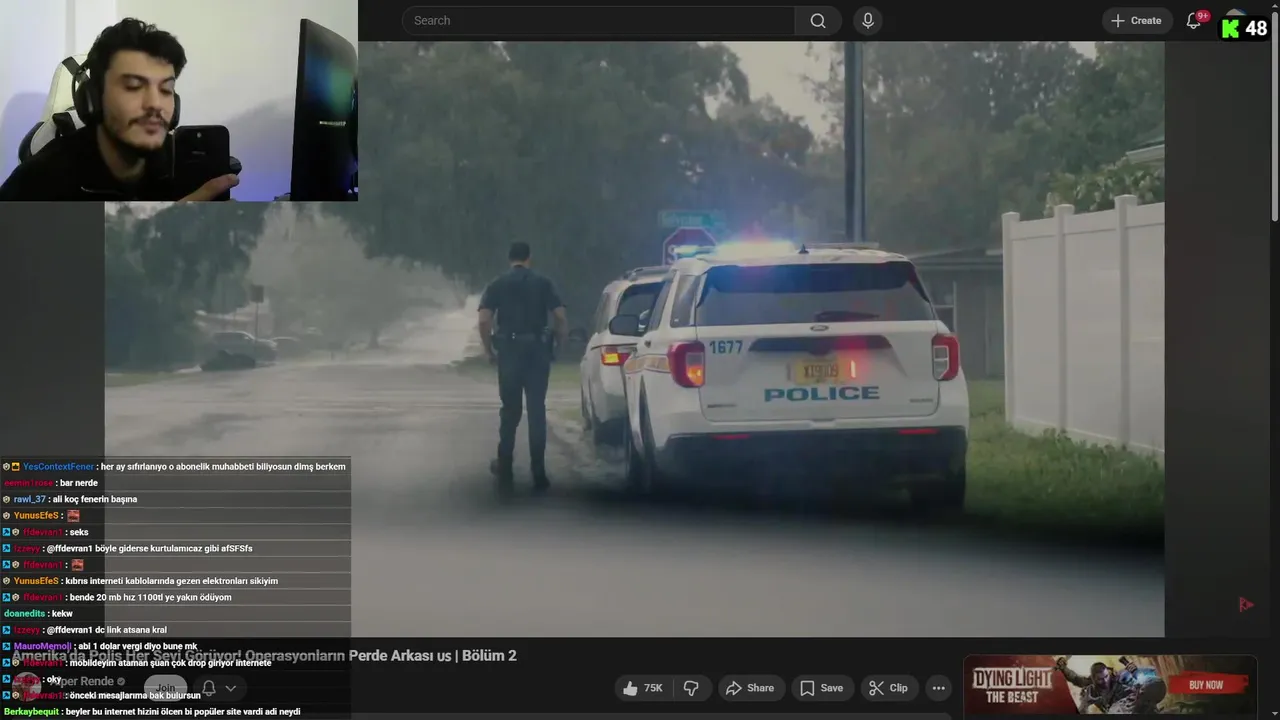Share the video

750,688
